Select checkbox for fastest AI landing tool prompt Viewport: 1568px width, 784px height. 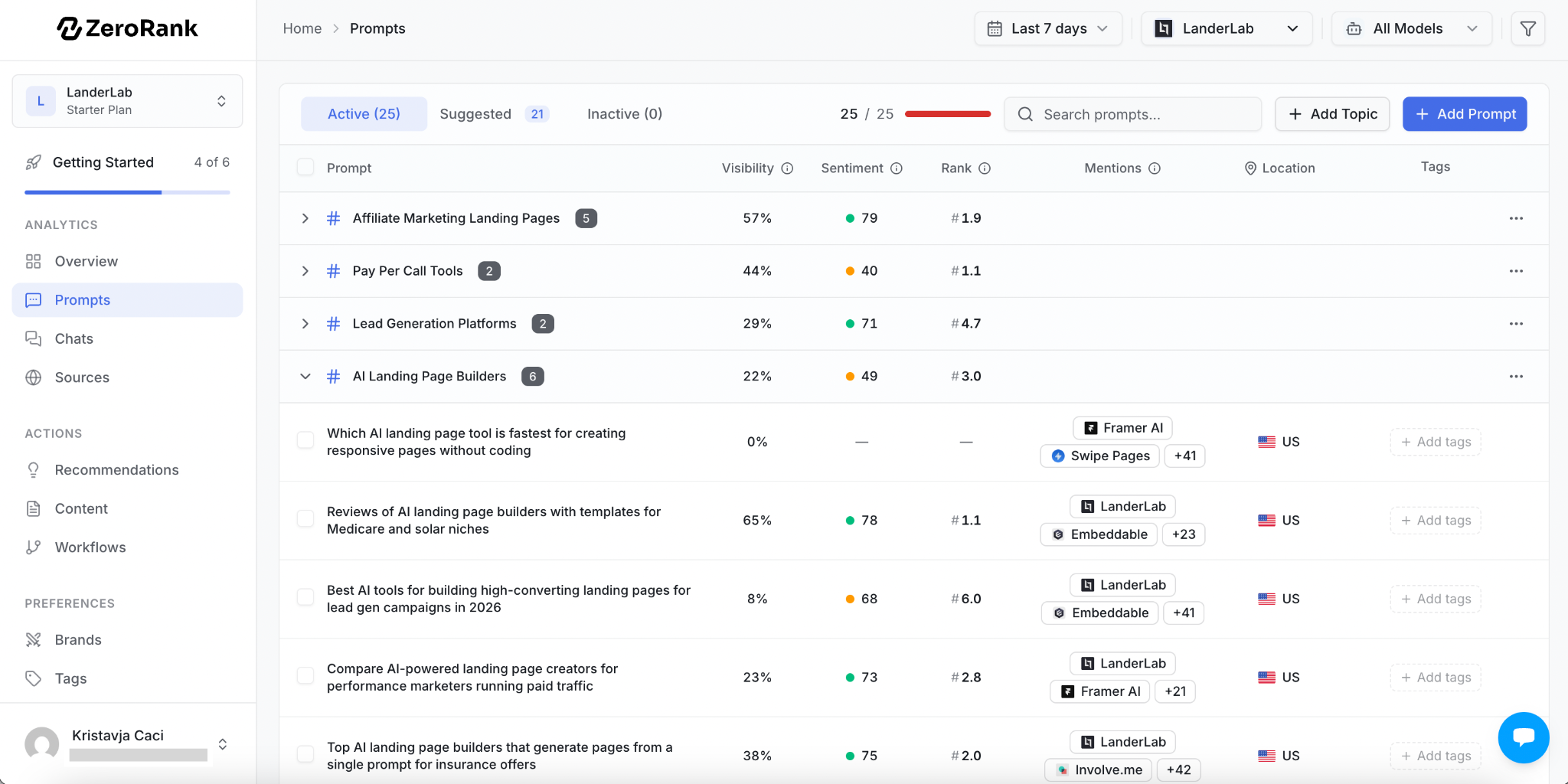tap(305, 441)
